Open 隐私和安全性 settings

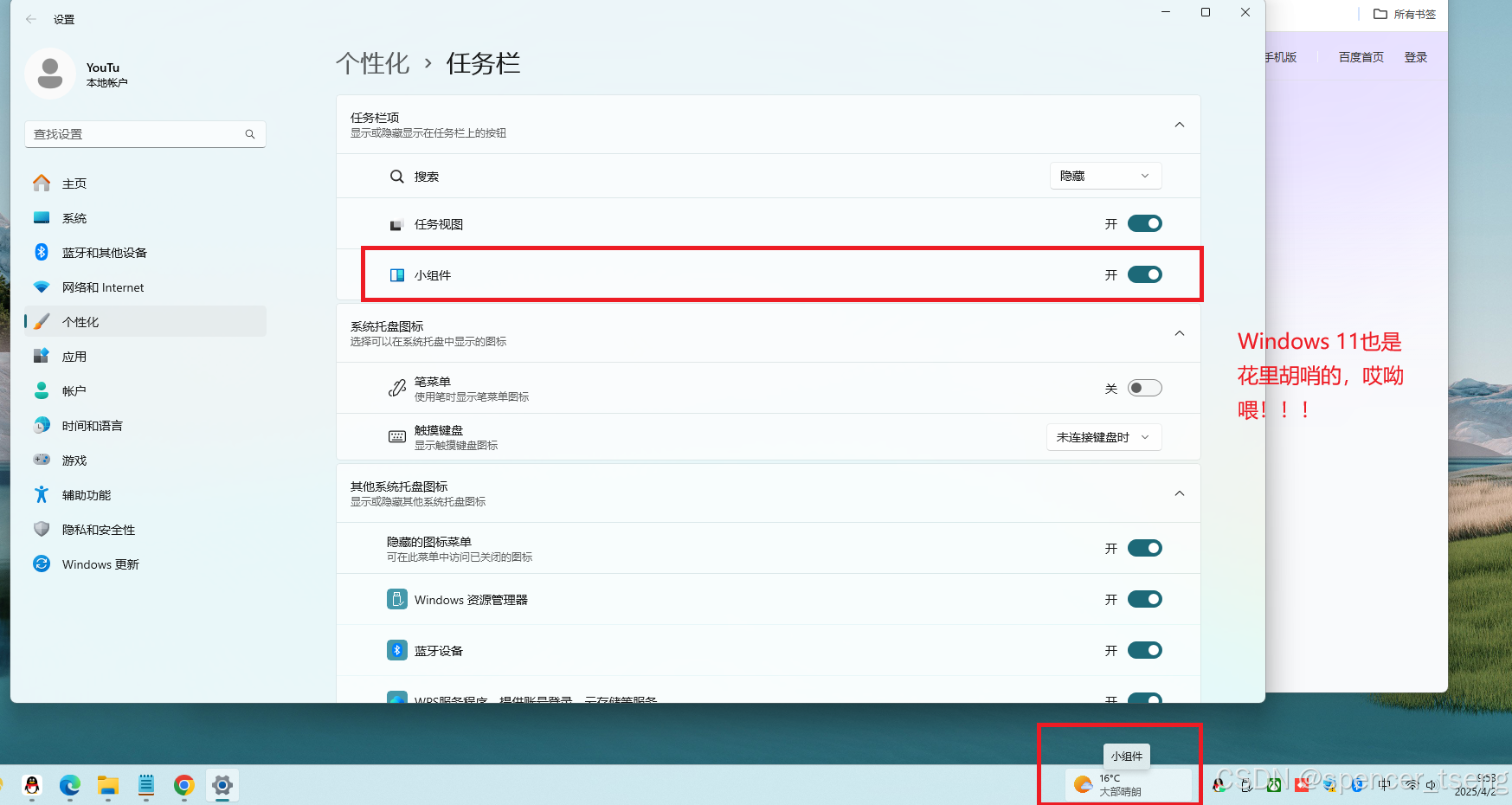[x=97, y=529]
